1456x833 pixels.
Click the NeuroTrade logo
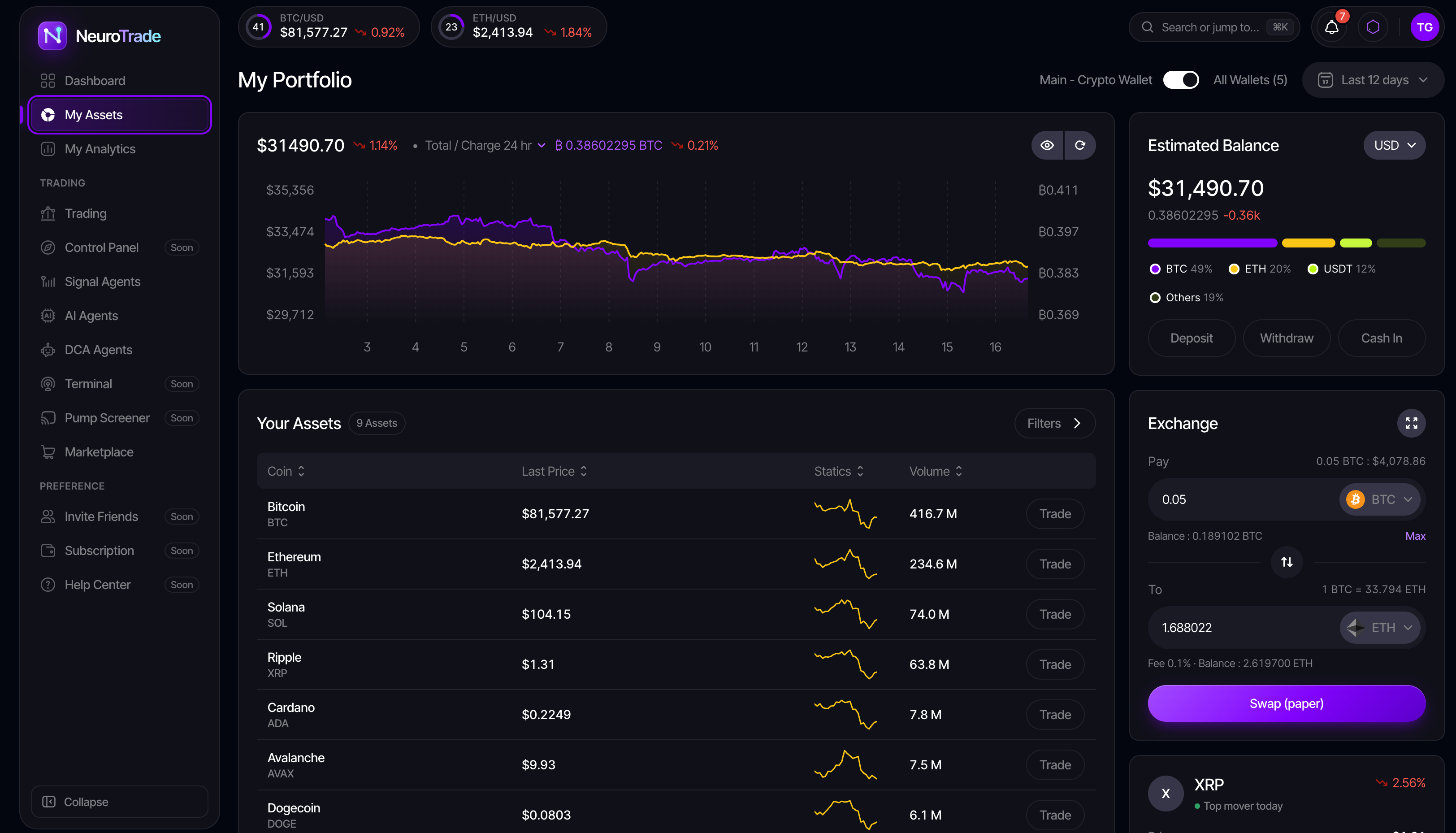click(100, 36)
